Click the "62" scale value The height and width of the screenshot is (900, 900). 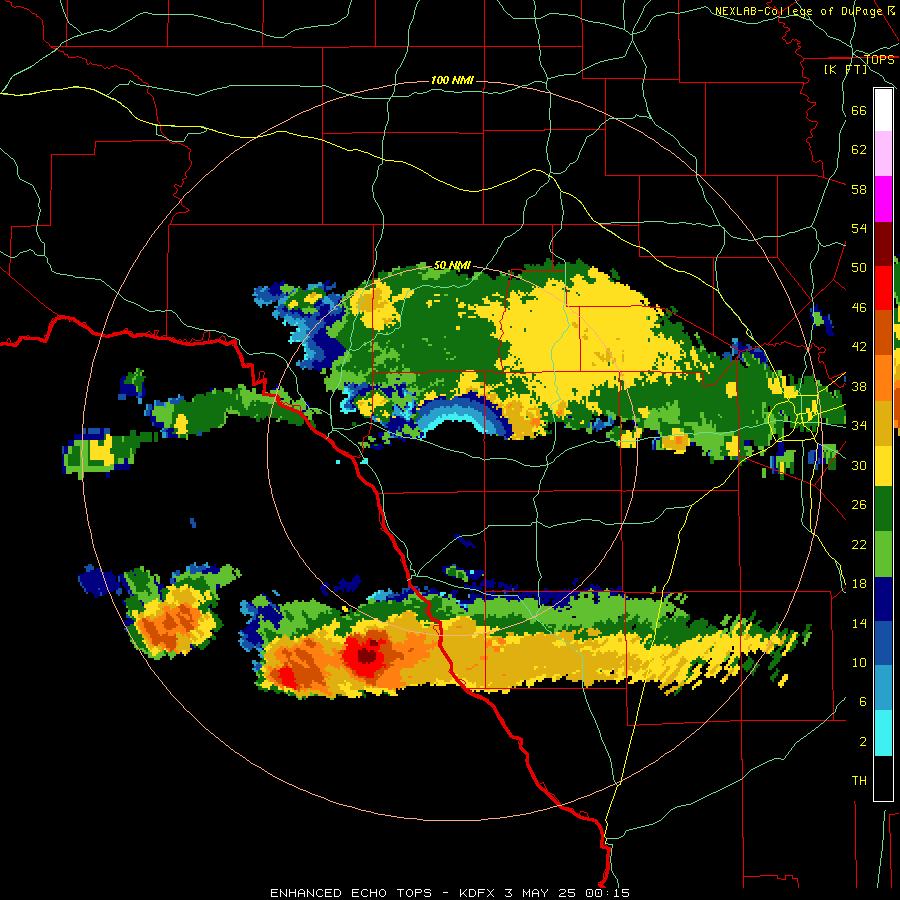[x=859, y=150]
